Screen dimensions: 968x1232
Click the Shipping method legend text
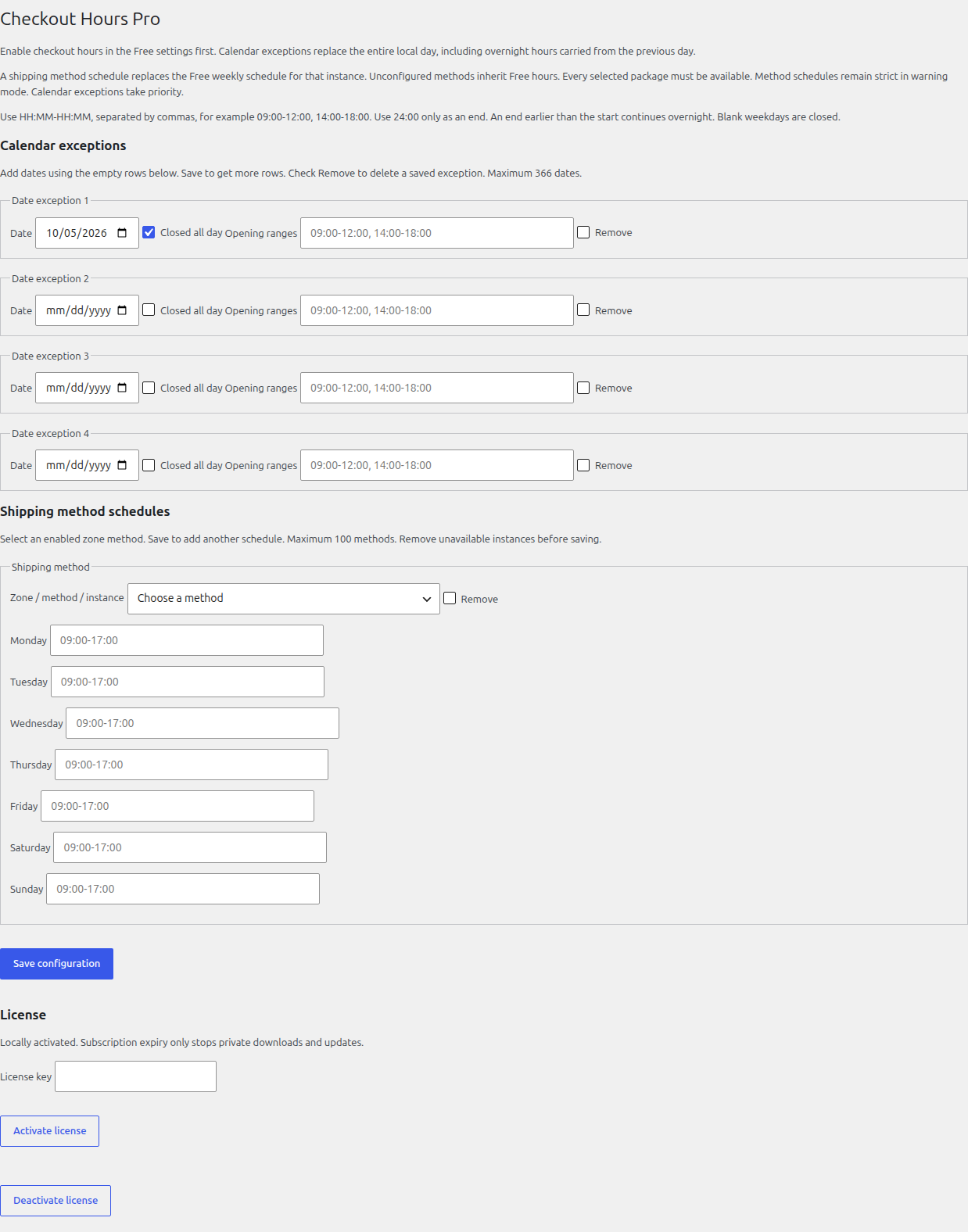coord(51,567)
